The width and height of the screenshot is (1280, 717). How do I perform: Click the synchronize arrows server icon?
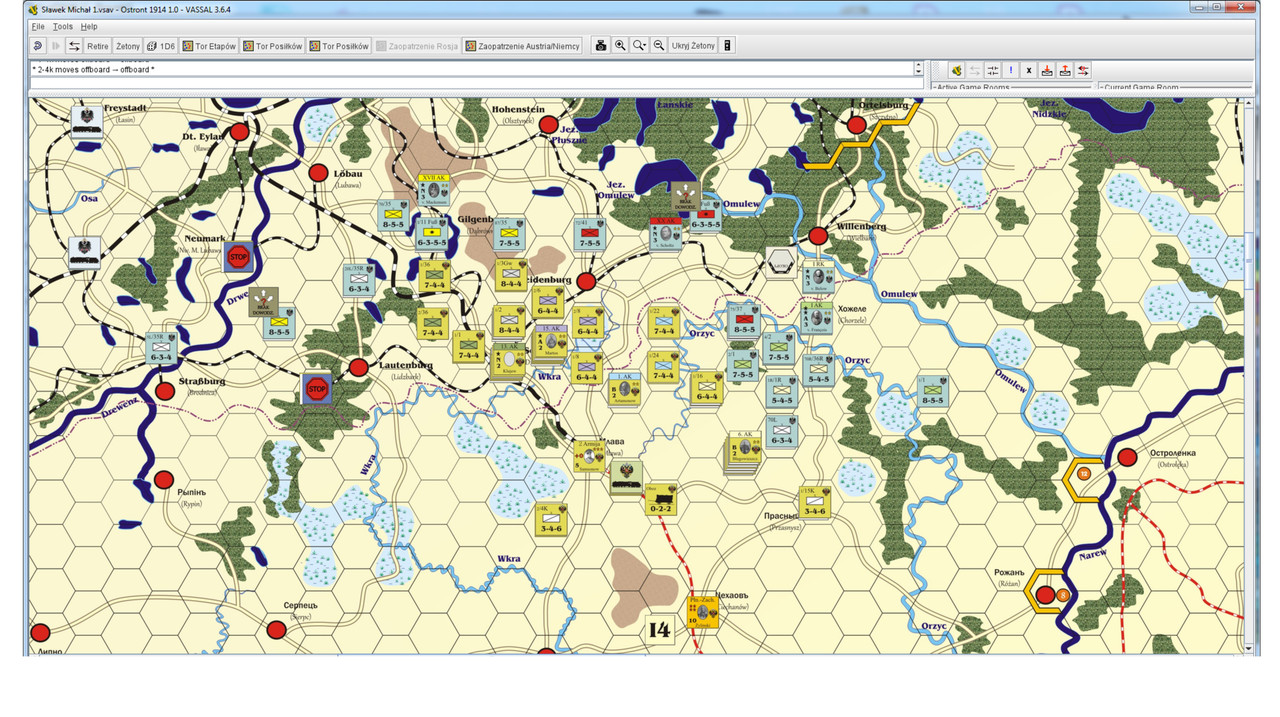tap(992, 70)
